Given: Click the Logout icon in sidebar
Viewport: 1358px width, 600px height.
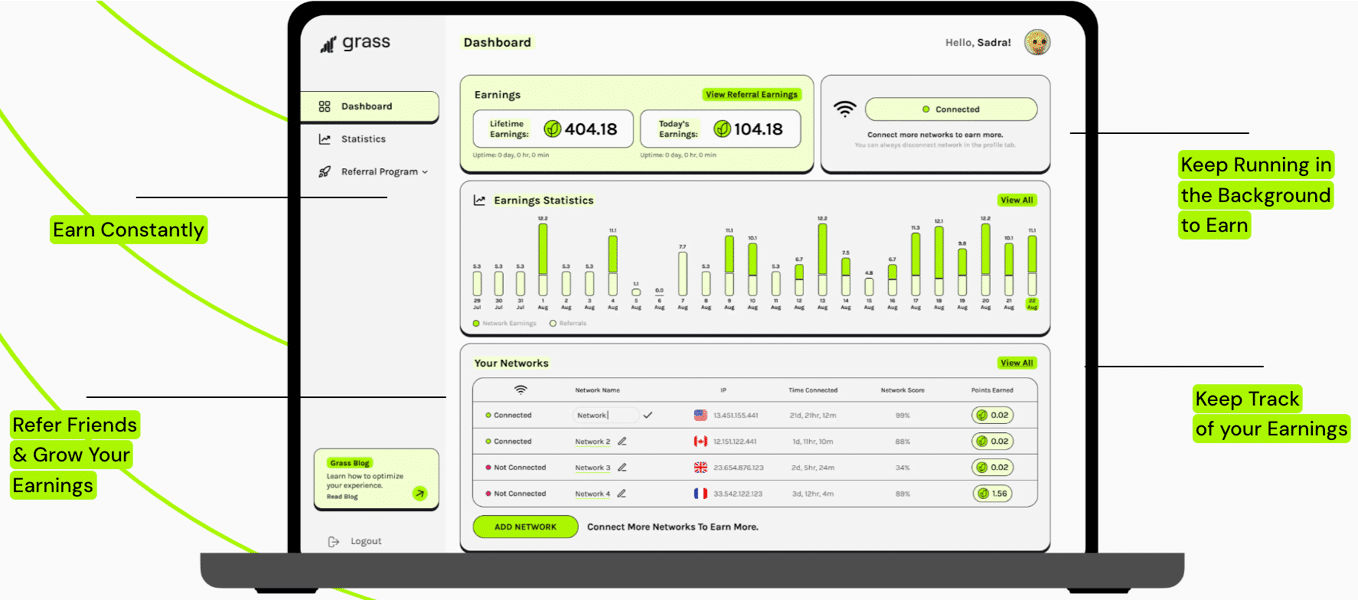Looking at the screenshot, I should (334, 541).
